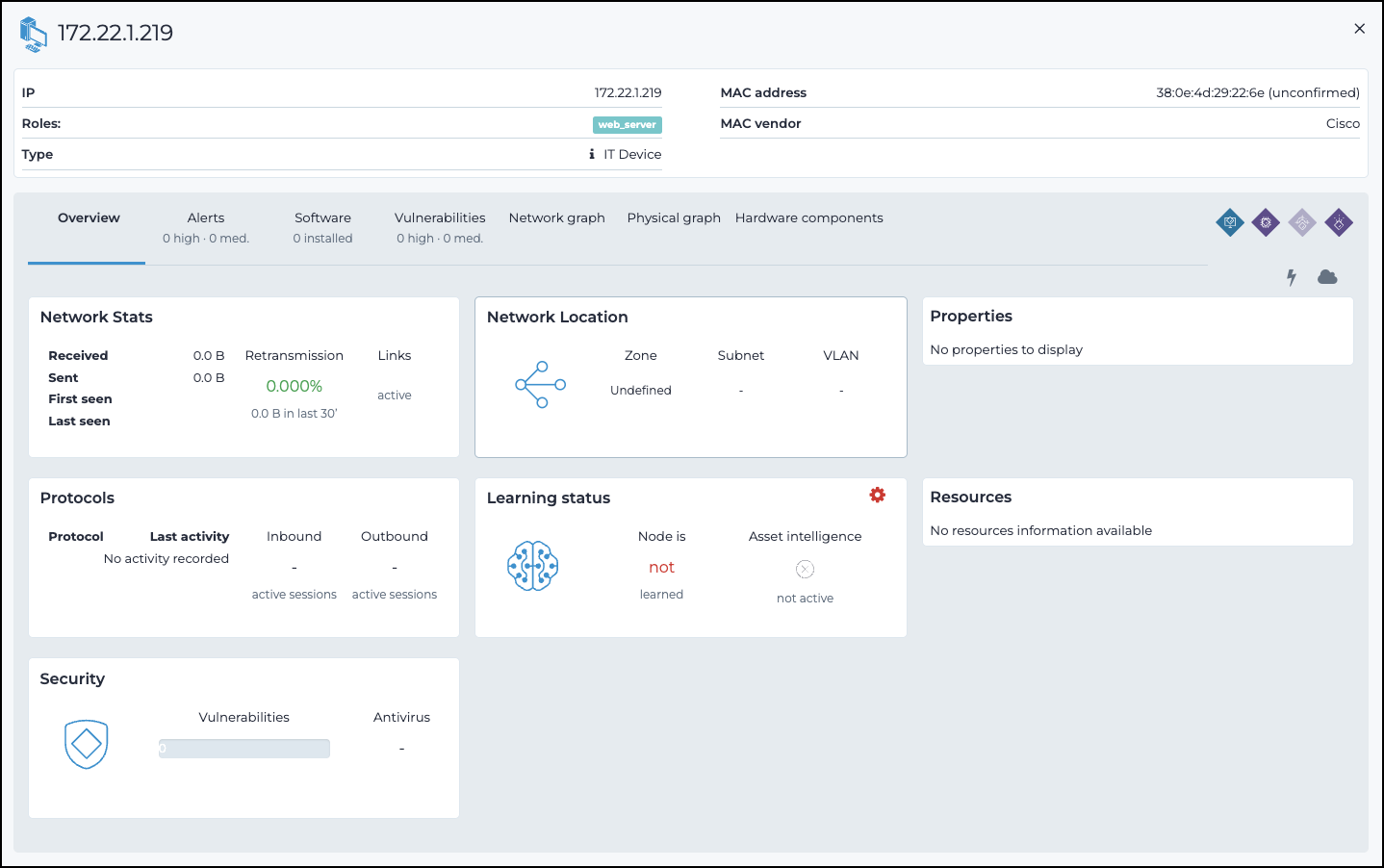
Task: Click the web_server role tag
Action: 627,124
